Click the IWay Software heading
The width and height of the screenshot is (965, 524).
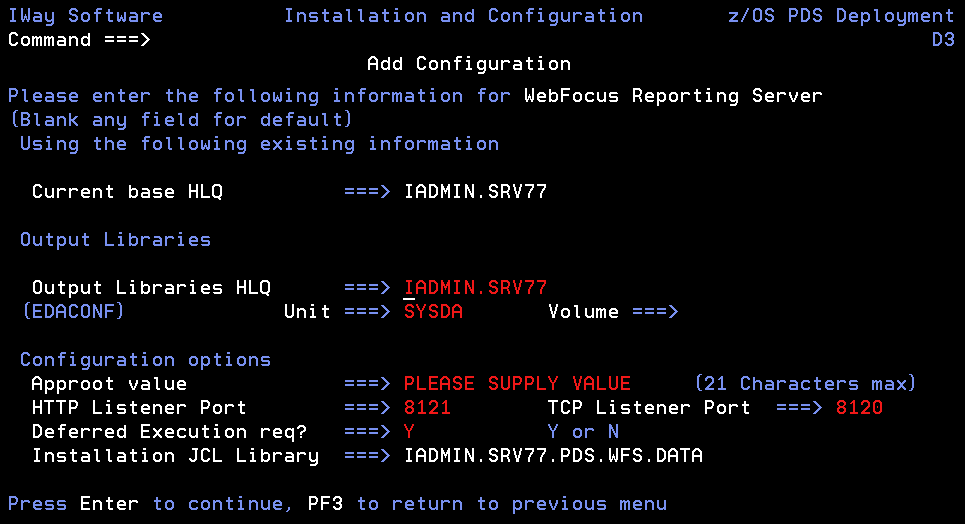[86, 16]
